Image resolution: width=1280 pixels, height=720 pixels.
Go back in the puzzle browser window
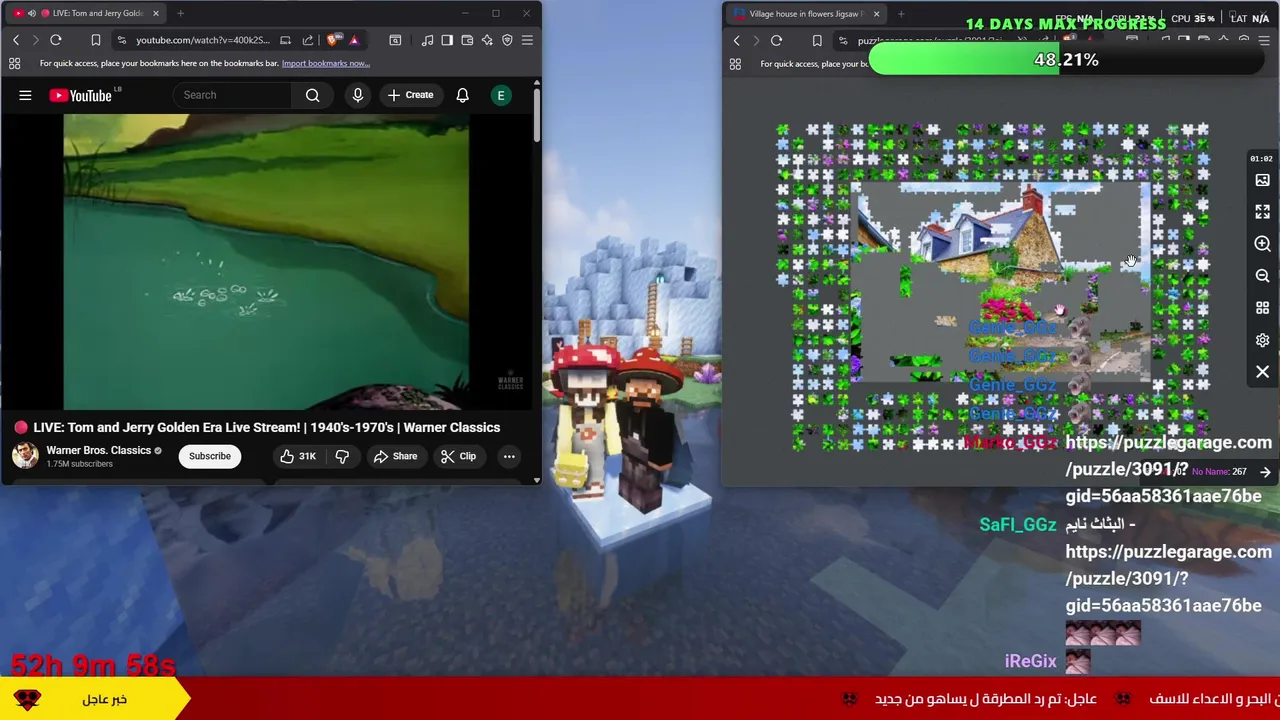point(737,41)
